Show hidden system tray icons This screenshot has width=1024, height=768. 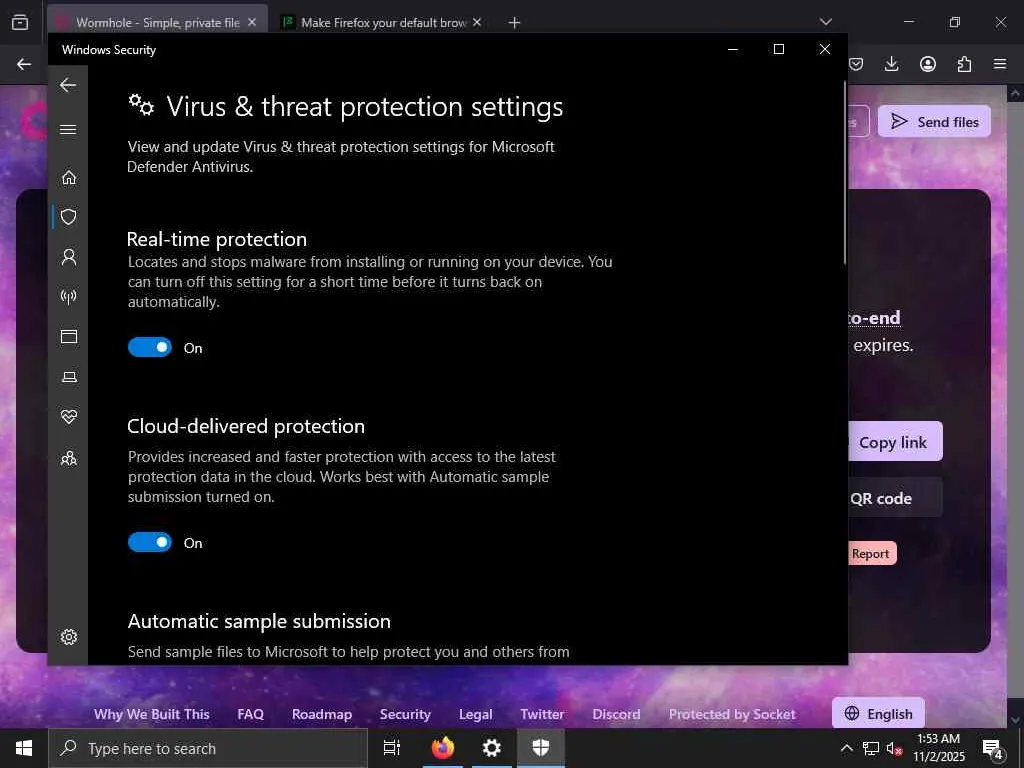[846, 748]
